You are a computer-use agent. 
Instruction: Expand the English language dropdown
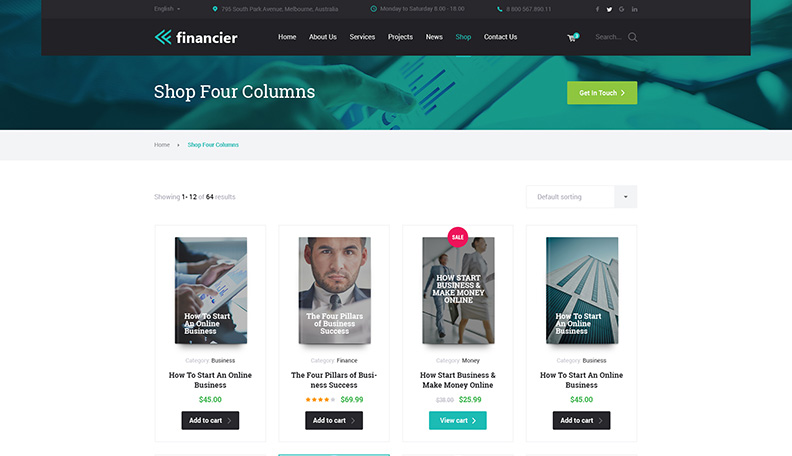(167, 9)
